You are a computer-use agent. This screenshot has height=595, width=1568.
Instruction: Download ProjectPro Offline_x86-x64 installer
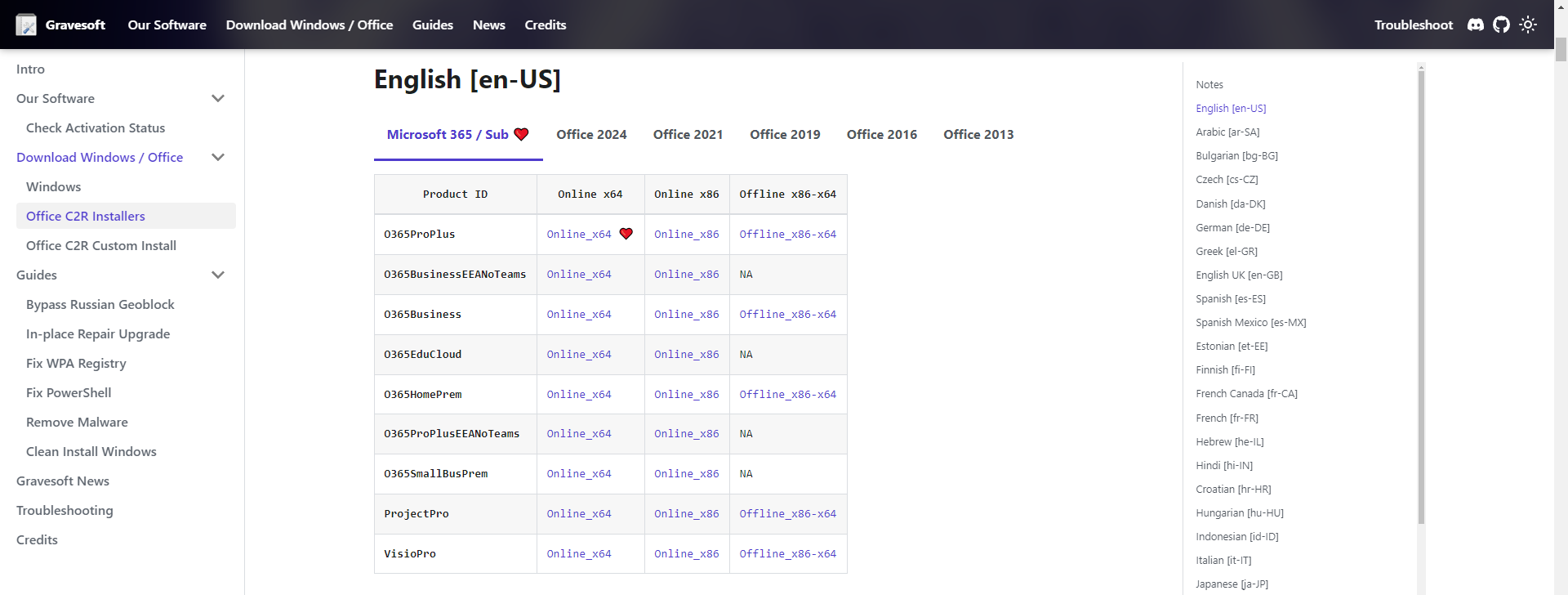[787, 514]
